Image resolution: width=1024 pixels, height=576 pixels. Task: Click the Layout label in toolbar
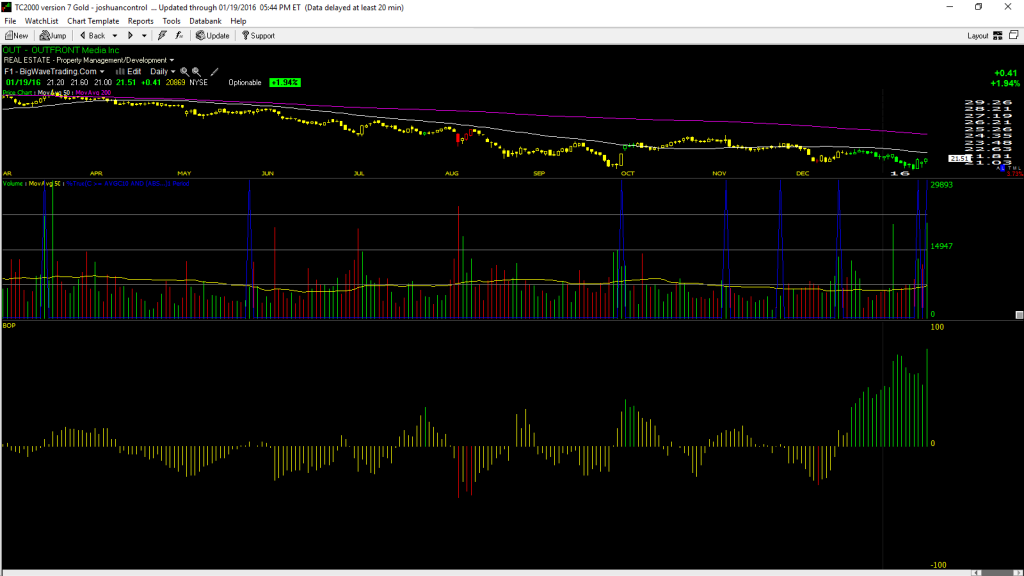(978, 36)
